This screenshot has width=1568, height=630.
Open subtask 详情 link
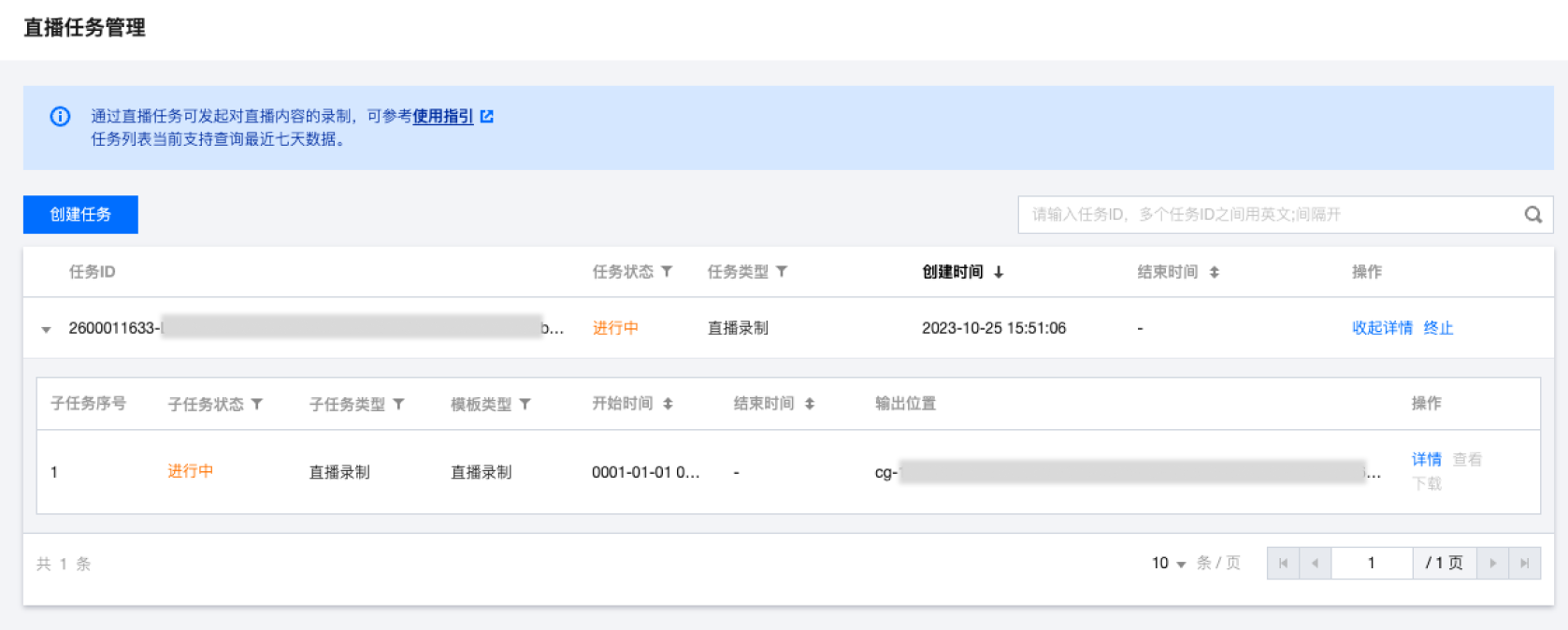point(1426,460)
